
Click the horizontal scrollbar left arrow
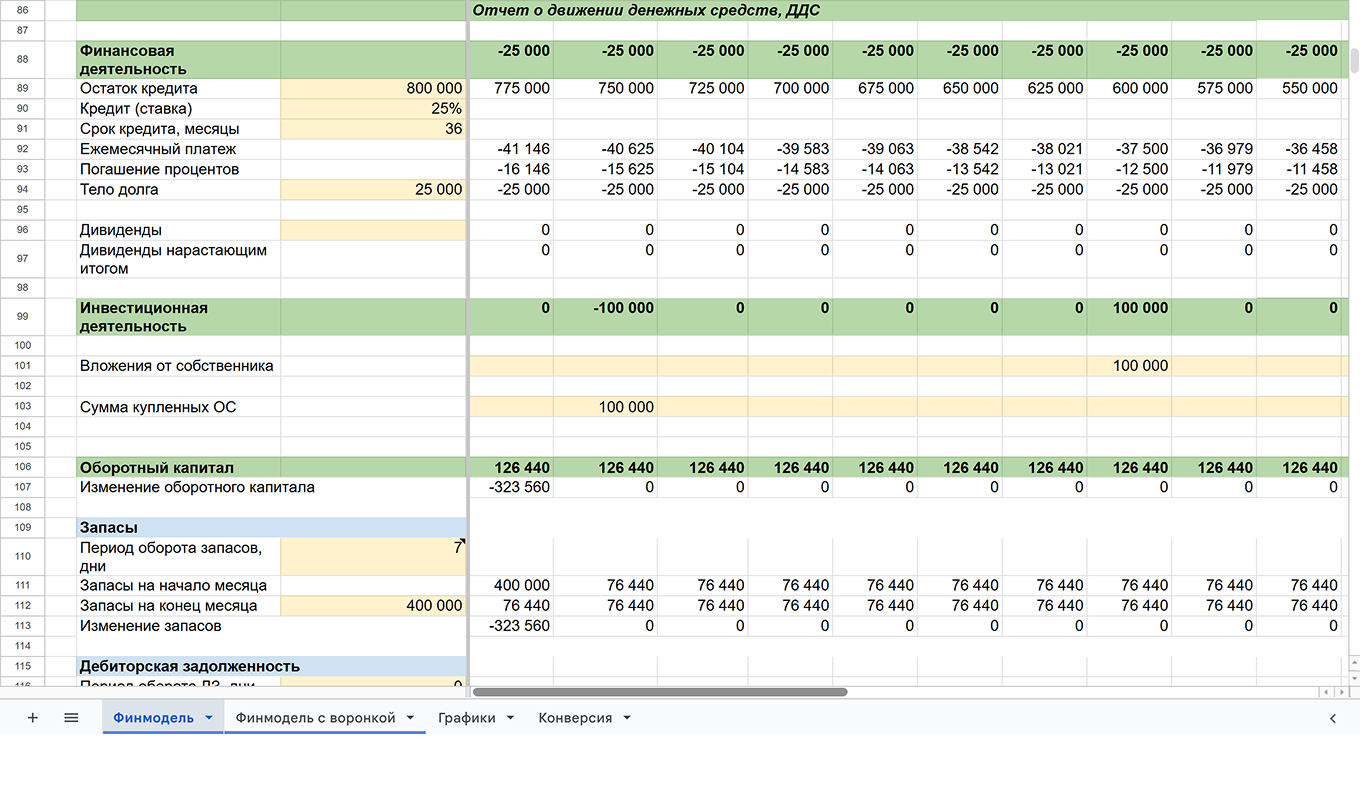pyautogui.click(x=1328, y=691)
